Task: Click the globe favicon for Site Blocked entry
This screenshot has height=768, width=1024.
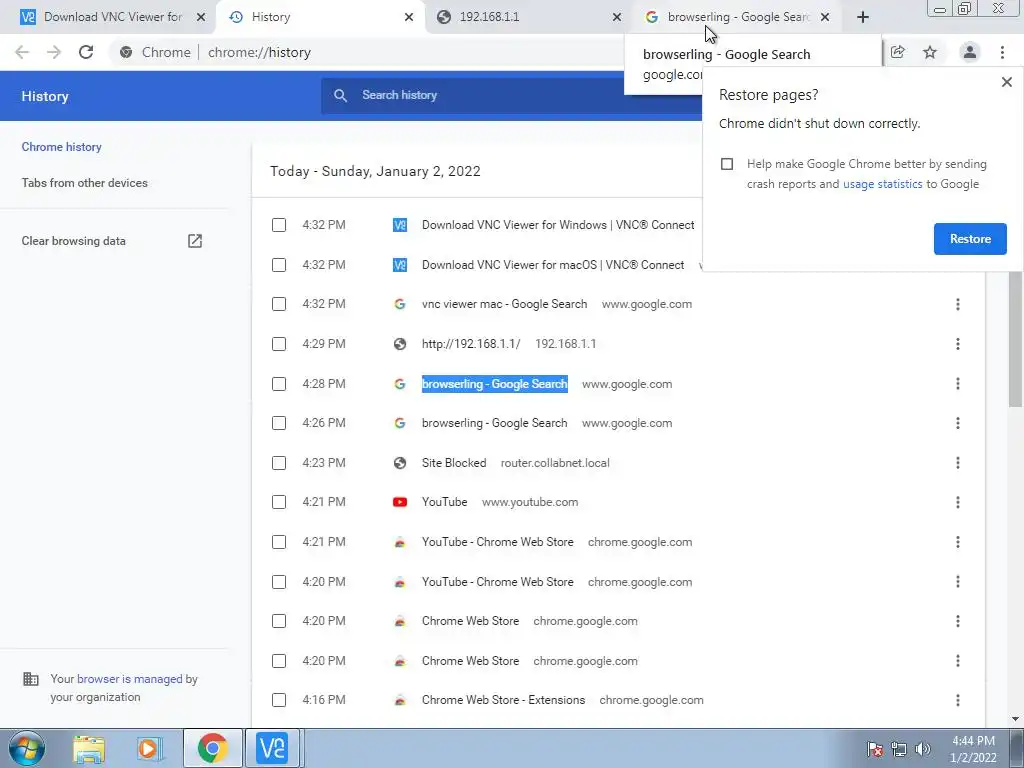Action: pos(400,463)
